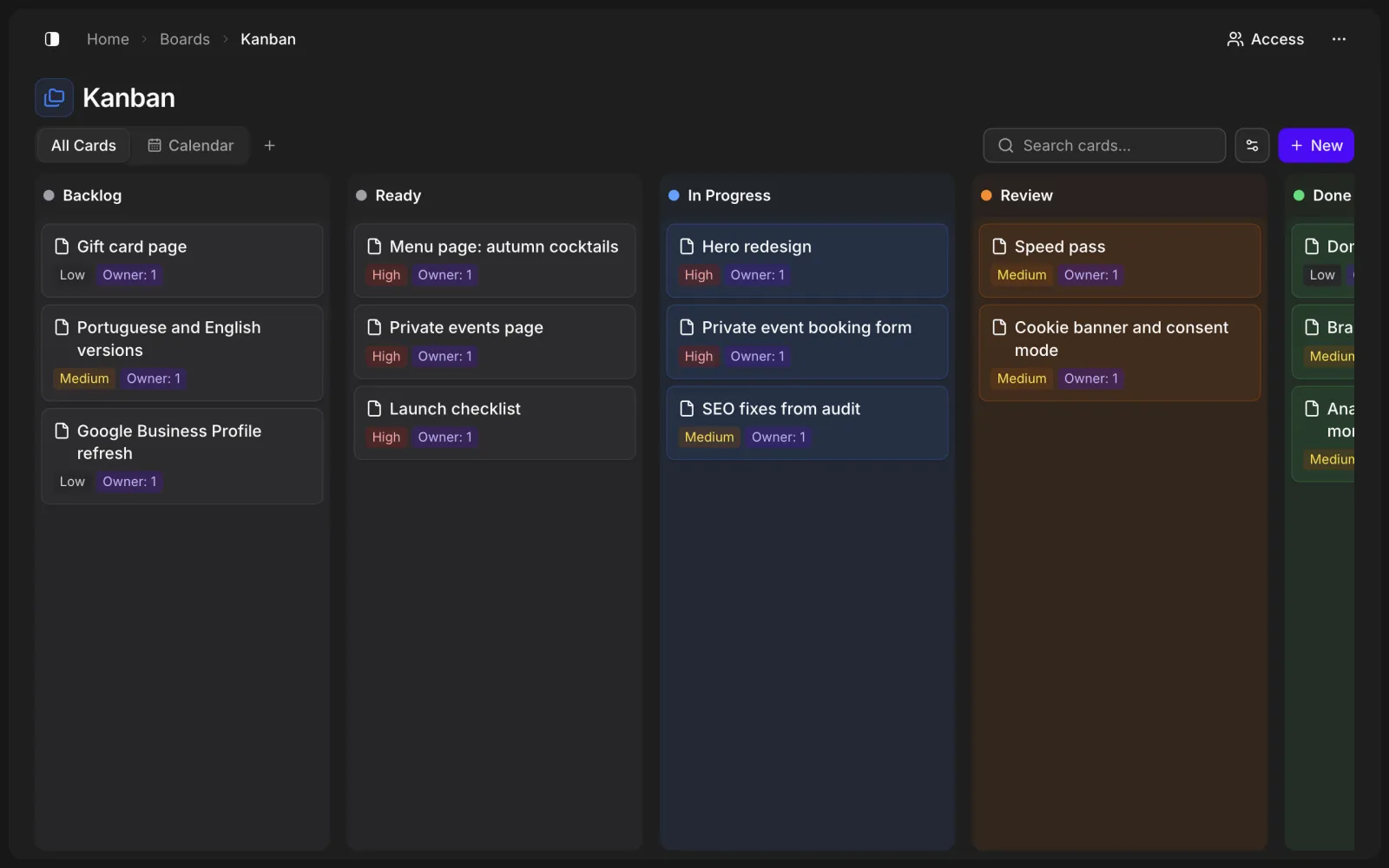1389x868 pixels.
Task: Toggle the sidebar panel icon
Action: pos(52,39)
